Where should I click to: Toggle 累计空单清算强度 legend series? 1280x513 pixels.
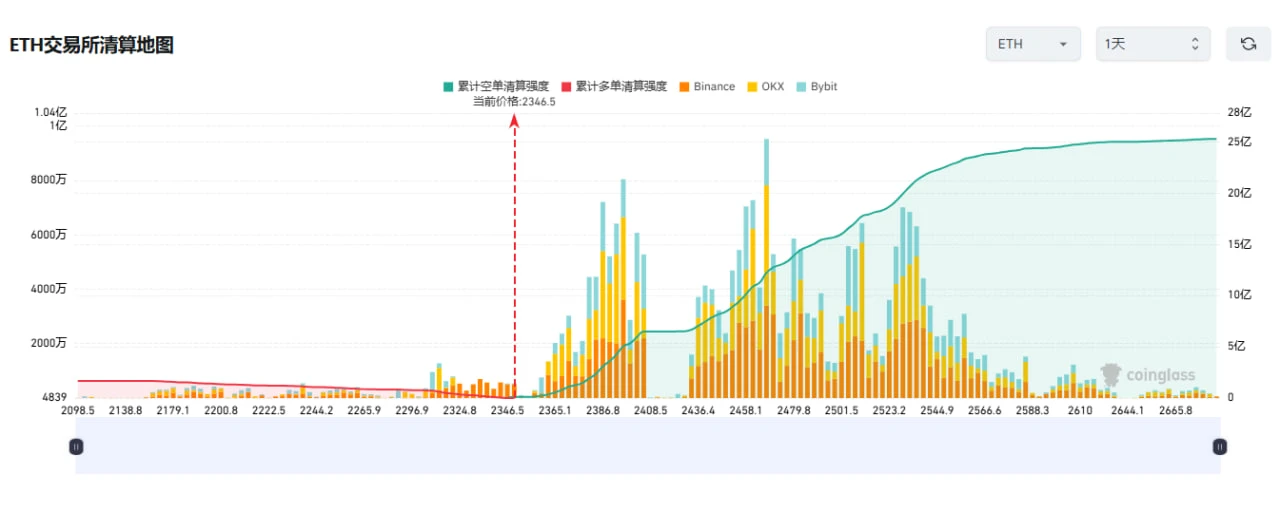coord(496,87)
